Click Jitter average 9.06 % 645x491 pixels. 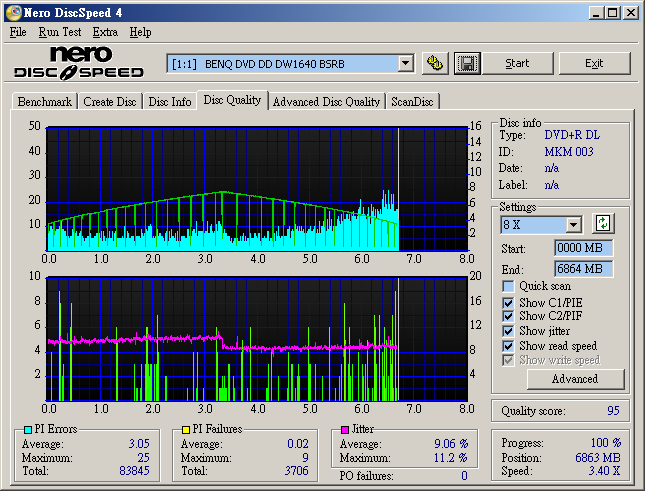pyautogui.click(x=451, y=444)
